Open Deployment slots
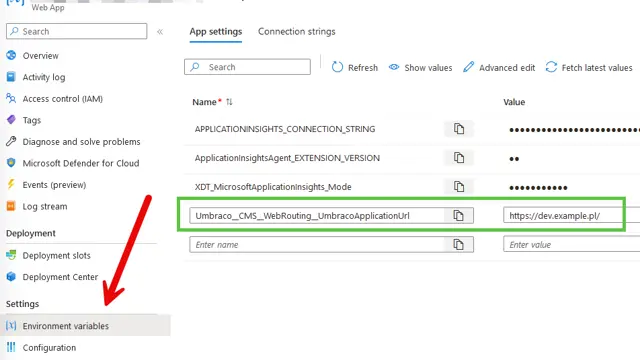640x360 pixels. click(x=56, y=256)
